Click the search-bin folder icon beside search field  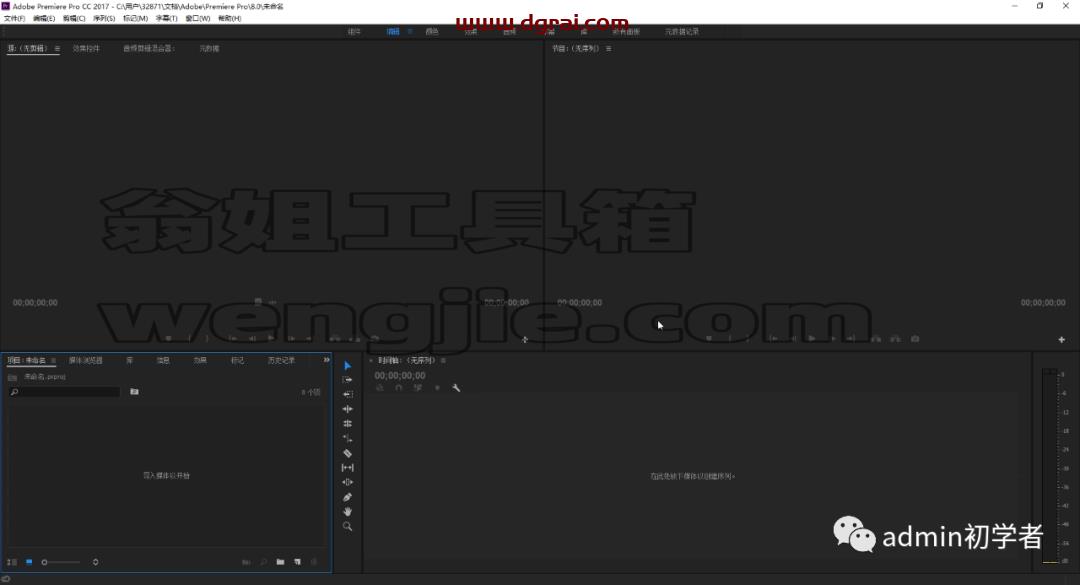(x=134, y=391)
